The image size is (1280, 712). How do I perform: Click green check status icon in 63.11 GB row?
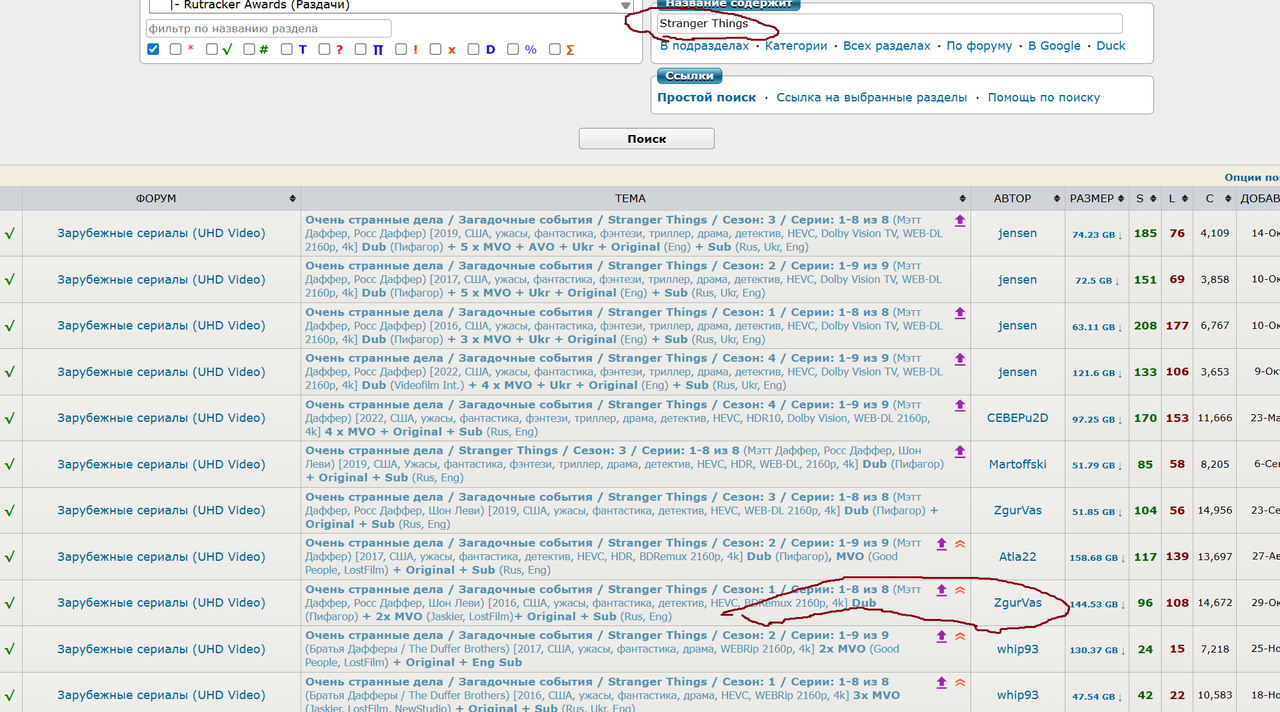click(x=10, y=326)
